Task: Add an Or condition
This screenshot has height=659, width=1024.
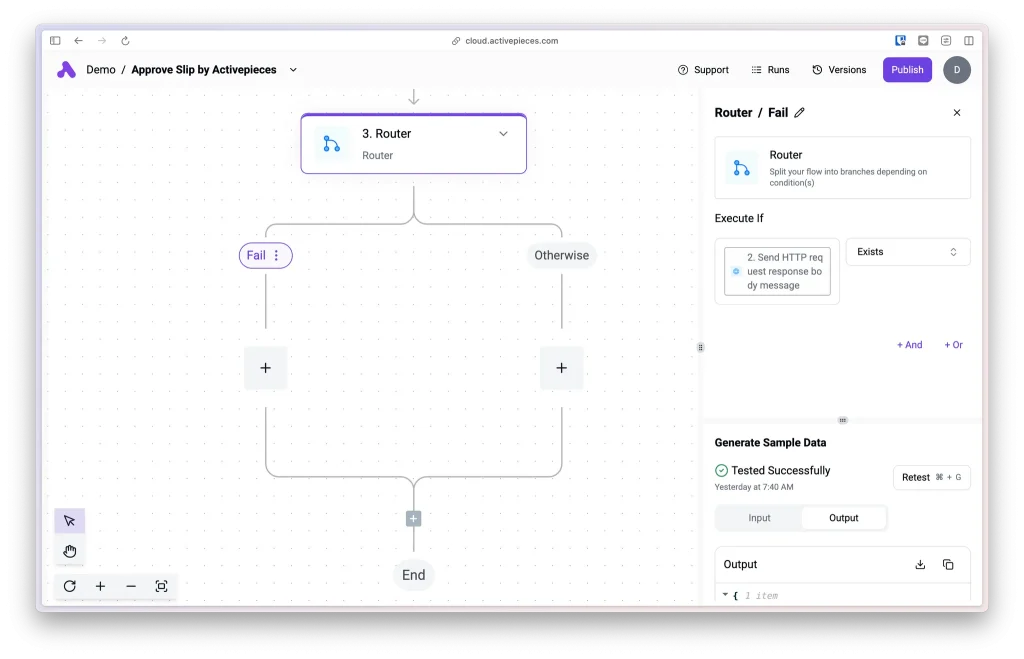Action: coord(953,345)
